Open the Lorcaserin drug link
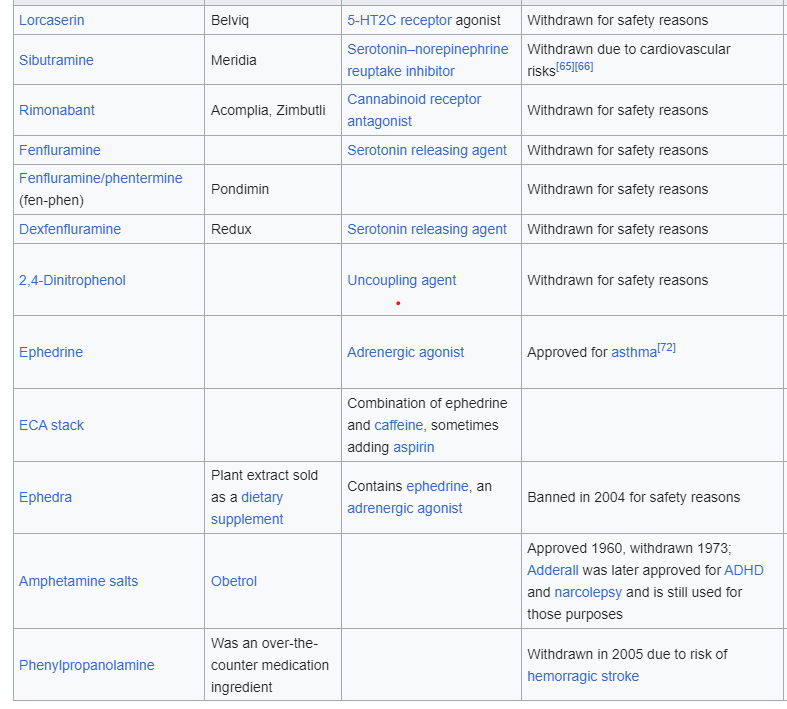This screenshot has width=787, height=709. [52, 20]
